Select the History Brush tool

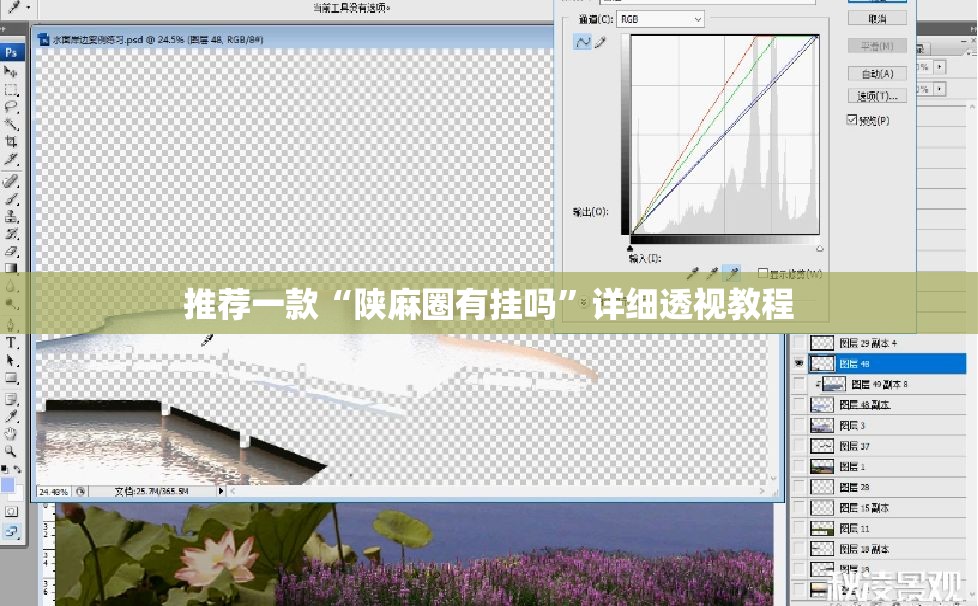(11, 234)
